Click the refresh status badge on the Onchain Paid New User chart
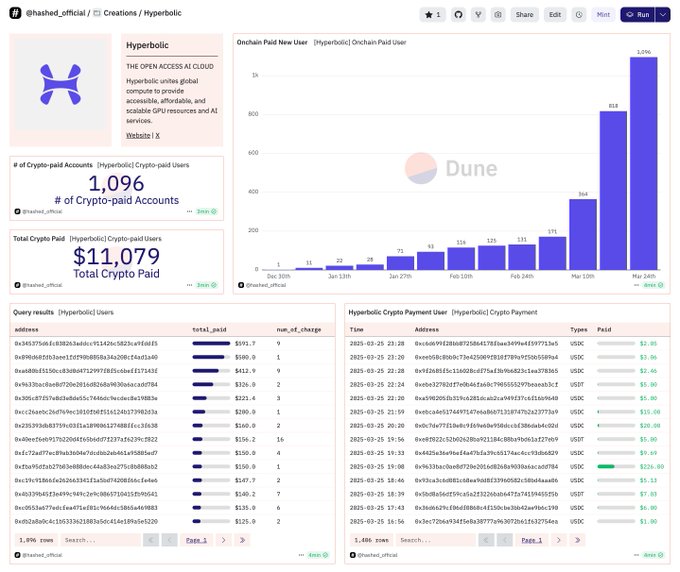Viewport: 680px width, 572px height. [654, 285]
